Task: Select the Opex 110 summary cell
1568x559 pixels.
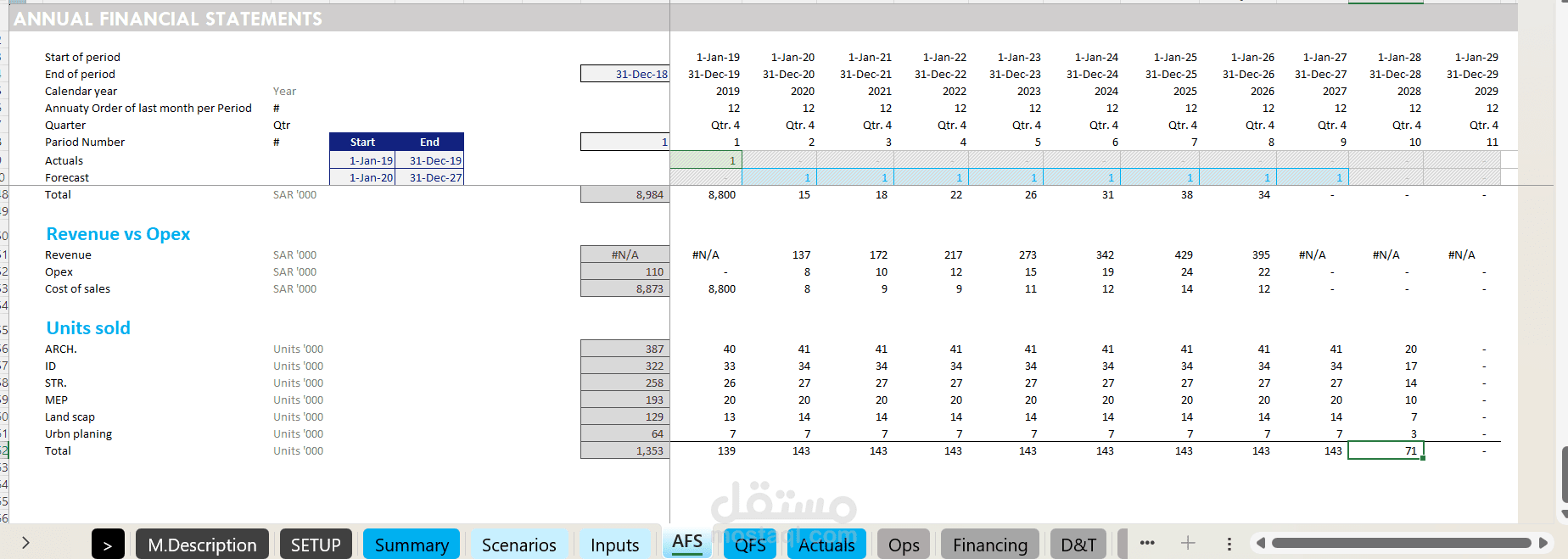Action: pos(625,271)
